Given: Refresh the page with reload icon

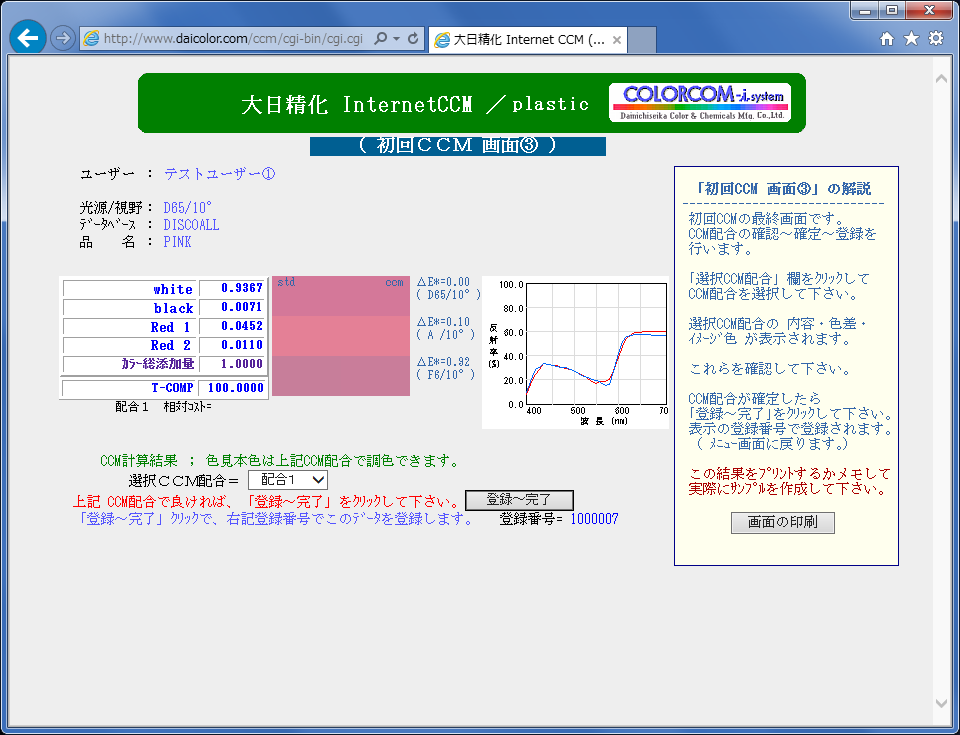Looking at the screenshot, I should 413,39.
